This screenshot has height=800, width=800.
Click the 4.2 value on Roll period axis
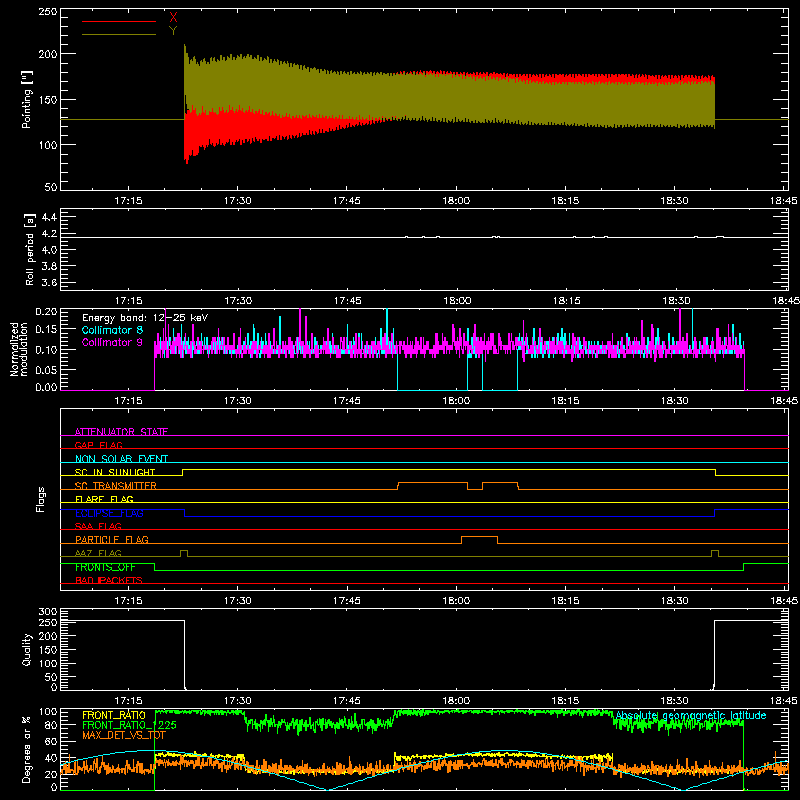[x=48, y=234]
